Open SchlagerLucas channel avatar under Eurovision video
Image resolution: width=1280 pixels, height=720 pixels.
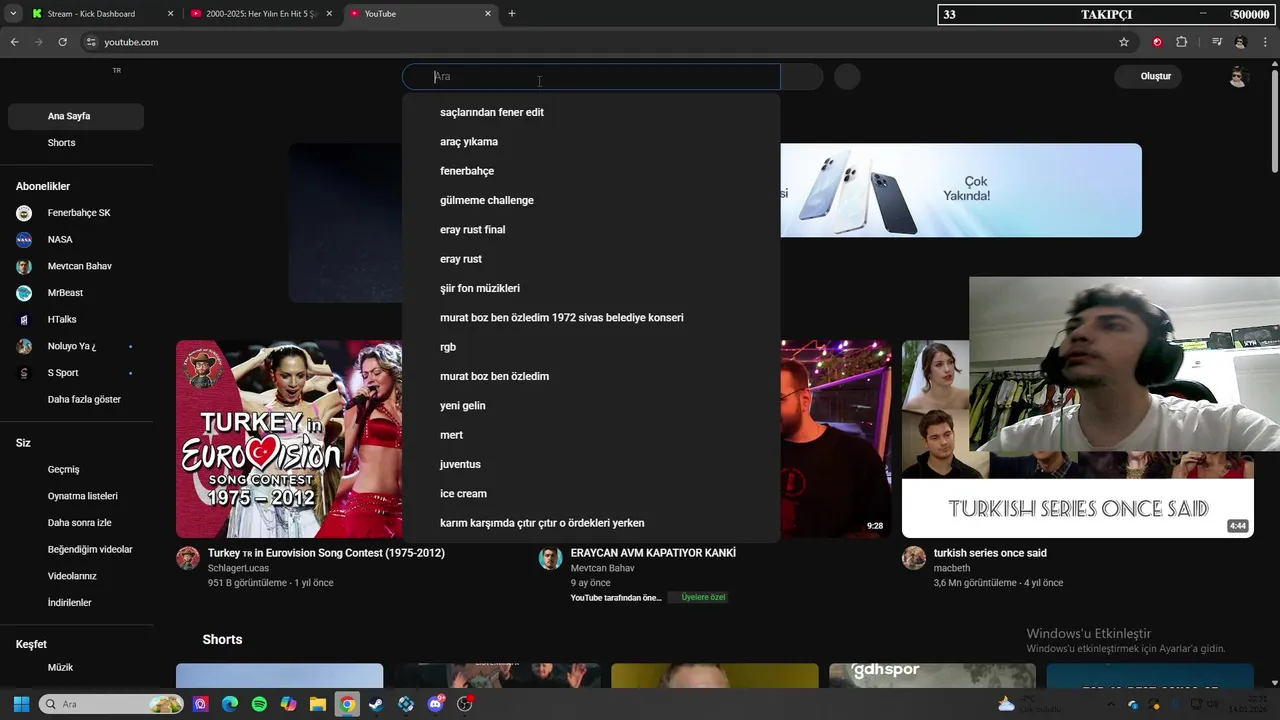pos(188,558)
